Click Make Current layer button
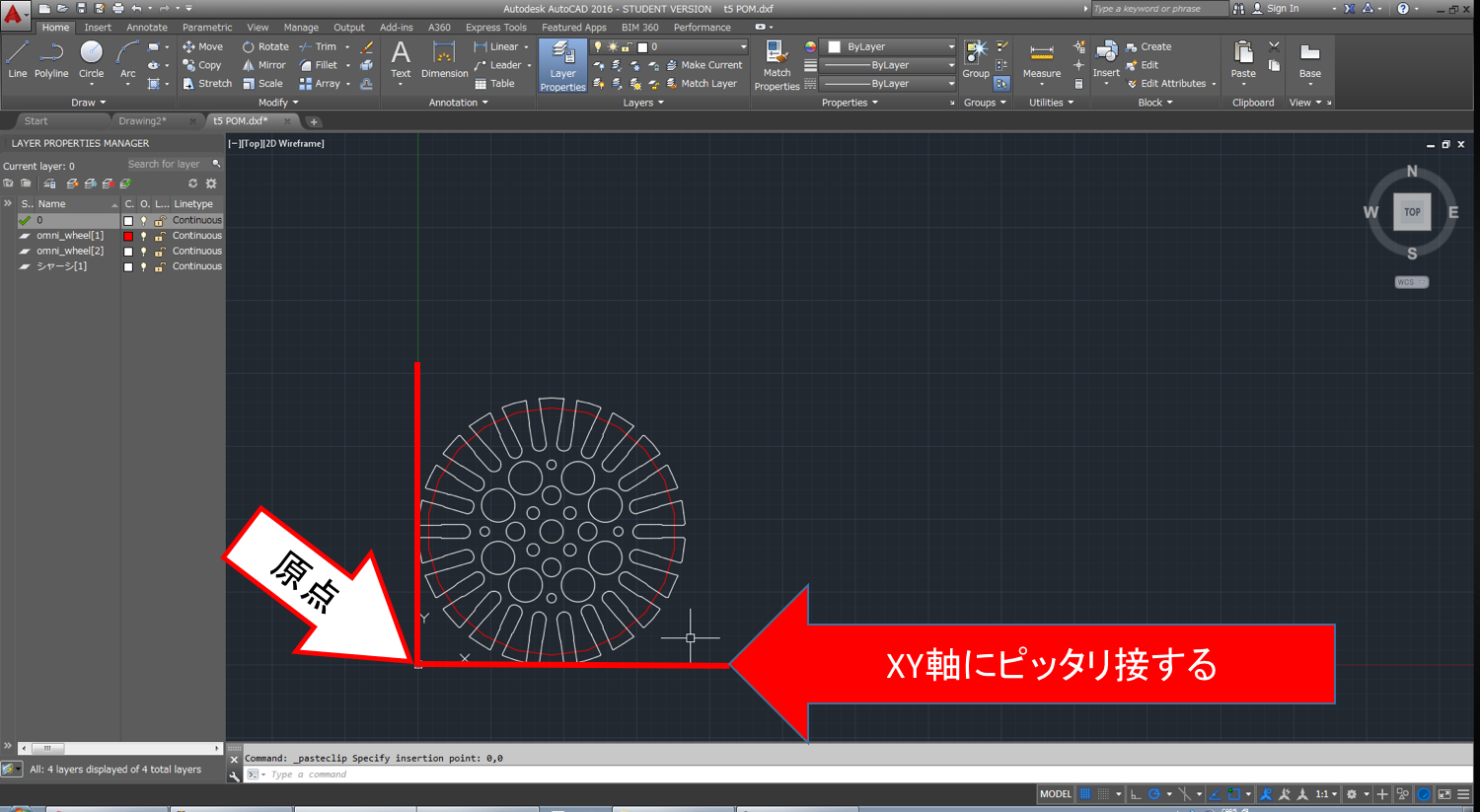Image resolution: width=1480 pixels, height=812 pixels. coord(703,65)
